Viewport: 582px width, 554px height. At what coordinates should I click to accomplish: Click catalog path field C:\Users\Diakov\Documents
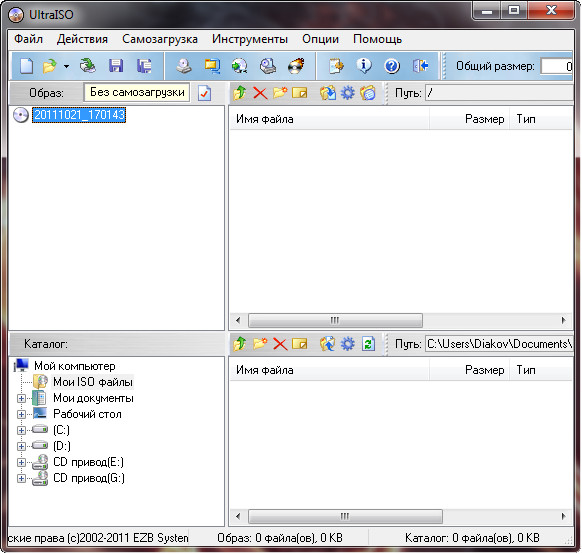[x=499, y=344]
